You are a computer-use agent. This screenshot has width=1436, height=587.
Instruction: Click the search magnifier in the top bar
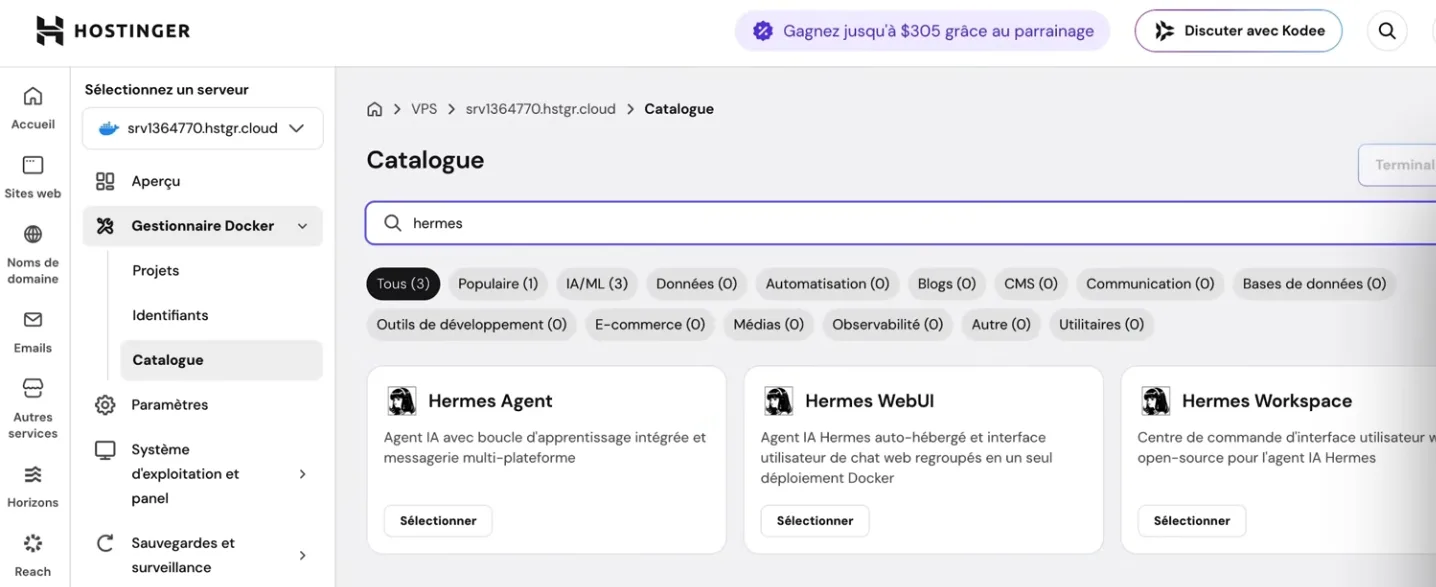pos(1387,31)
